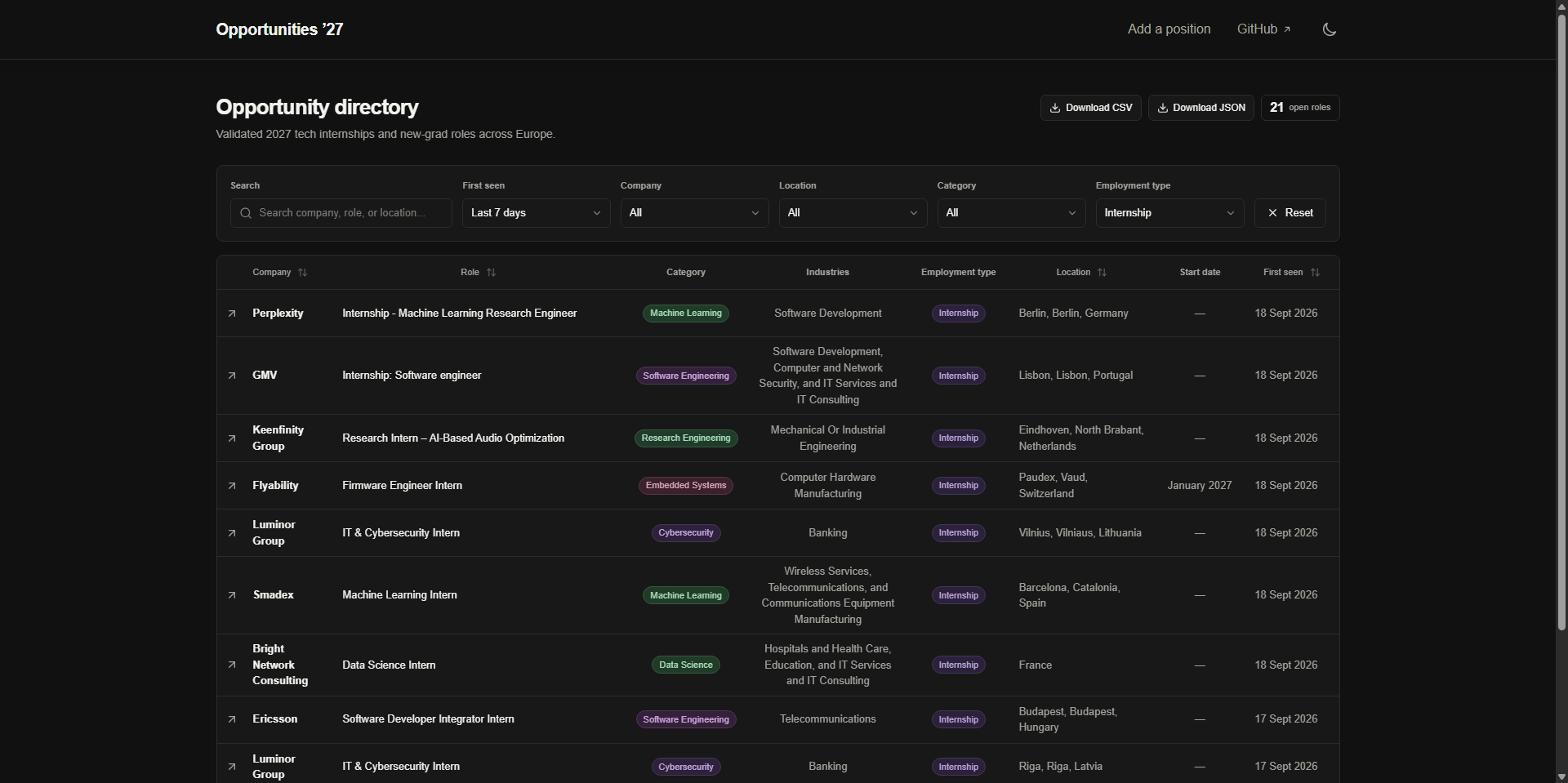Screen dimensions: 1568x783
Task: Open the First seen 'Last 7 days' dropdown
Action: tap(536, 213)
